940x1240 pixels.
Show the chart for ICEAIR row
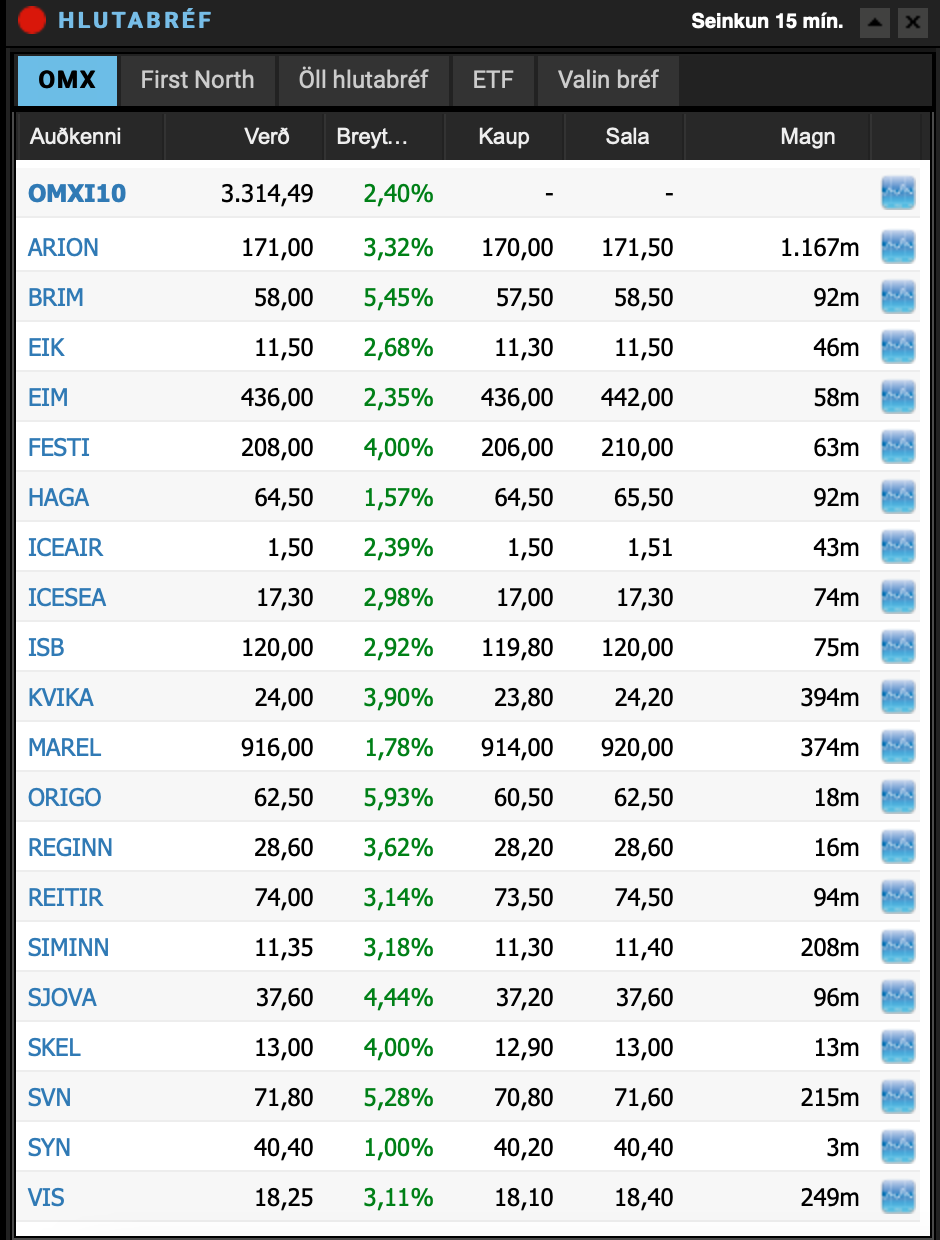pos(898,547)
